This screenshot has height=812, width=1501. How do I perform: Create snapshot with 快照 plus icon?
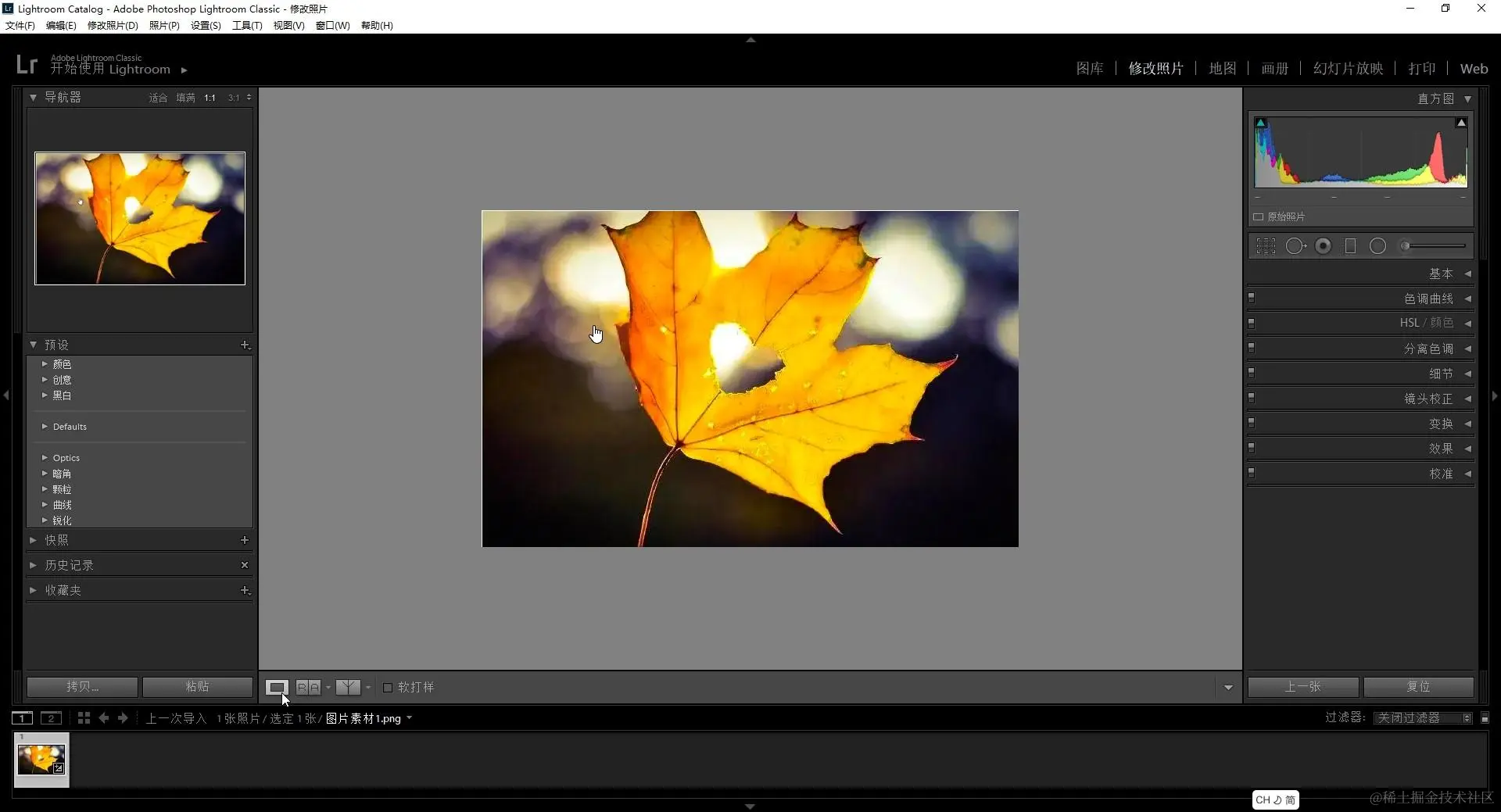pos(245,540)
